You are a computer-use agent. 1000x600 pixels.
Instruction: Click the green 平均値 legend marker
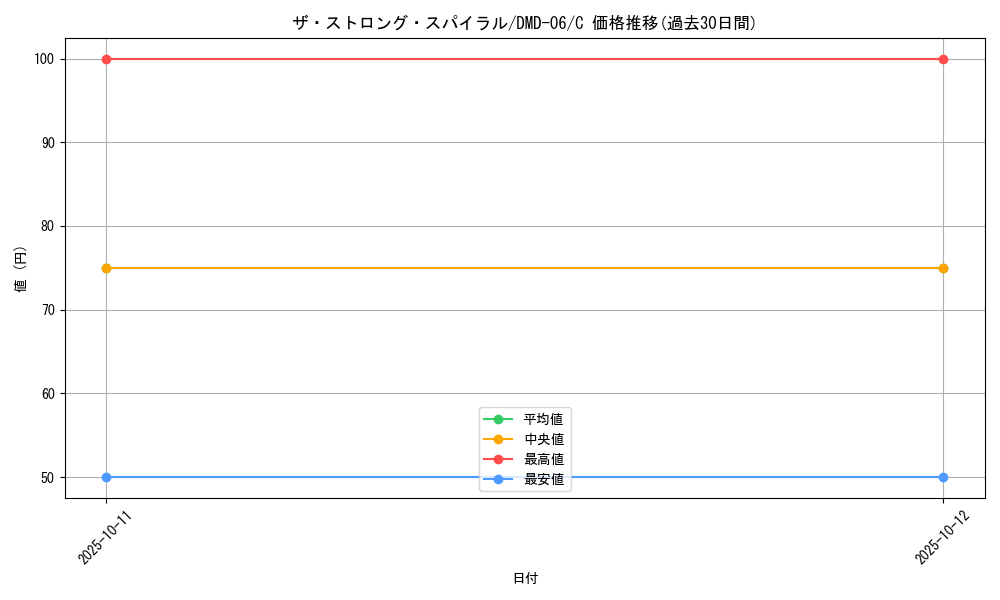coord(498,419)
